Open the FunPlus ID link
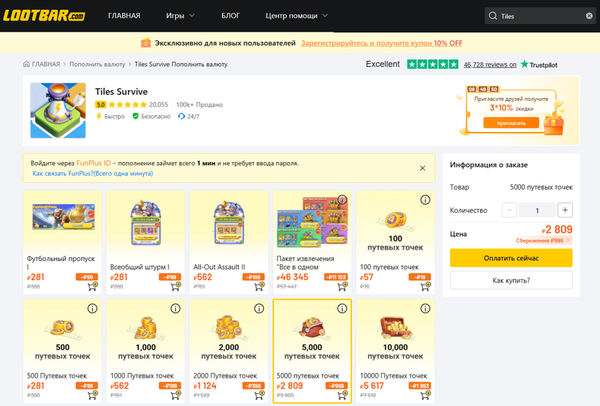Viewport: 600px width, 406px height. (94, 163)
